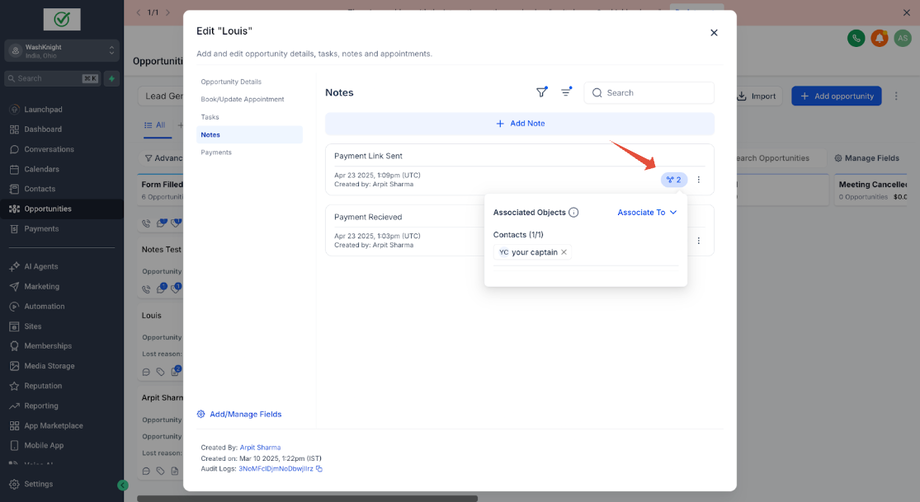The height and width of the screenshot is (502, 920).
Task: Click the associated objects count badge
Action: 674,180
